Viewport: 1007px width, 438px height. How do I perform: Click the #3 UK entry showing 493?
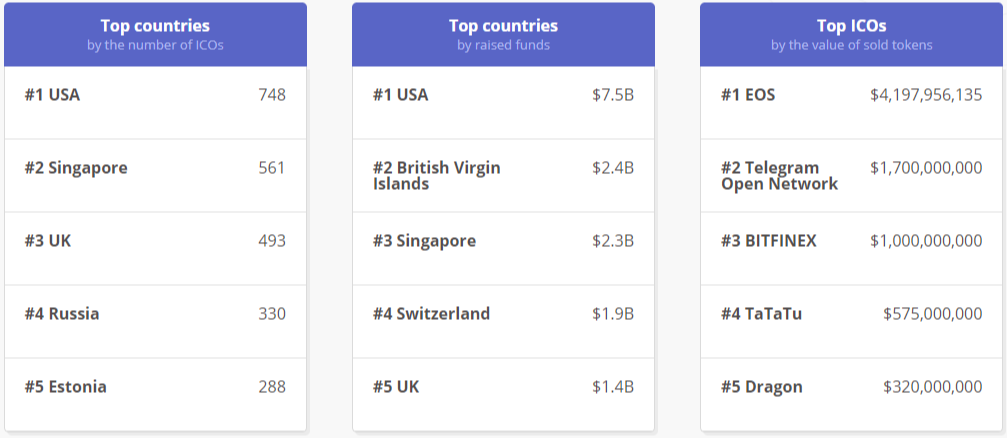[155, 241]
